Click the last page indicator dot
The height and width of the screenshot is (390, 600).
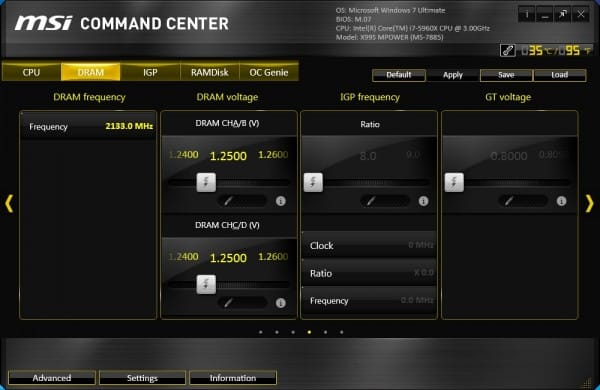(x=341, y=332)
